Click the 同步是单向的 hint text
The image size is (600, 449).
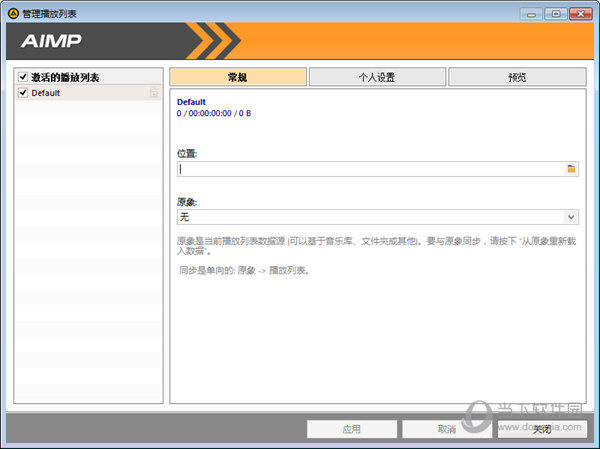(x=244, y=271)
